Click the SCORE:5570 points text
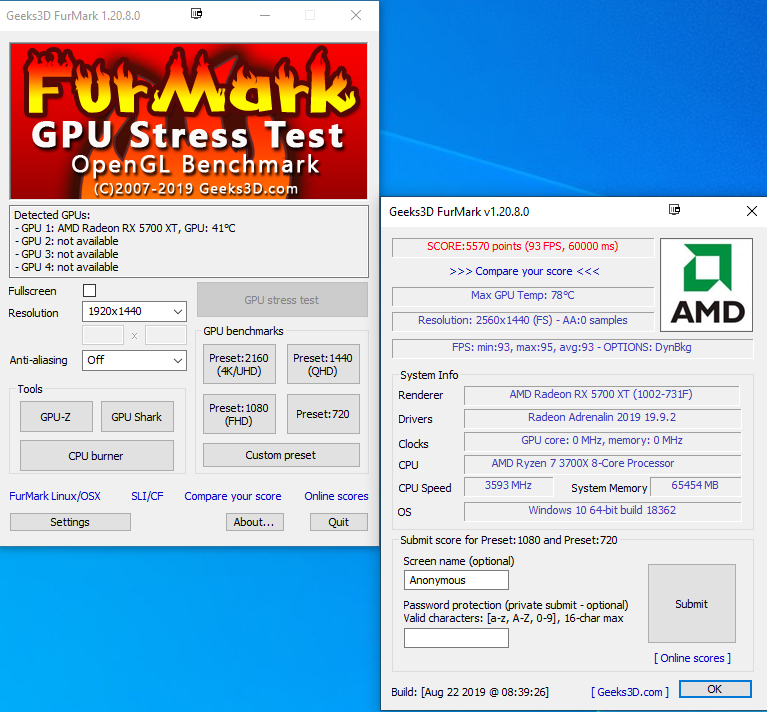 (522, 246)
